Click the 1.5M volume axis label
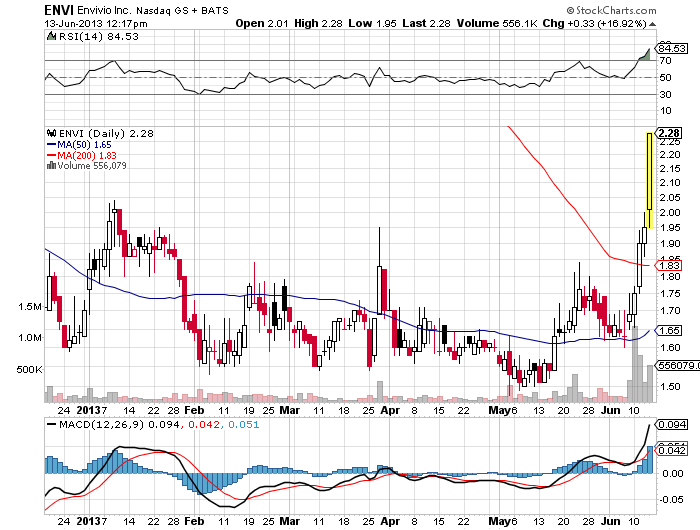 point(29,306)
